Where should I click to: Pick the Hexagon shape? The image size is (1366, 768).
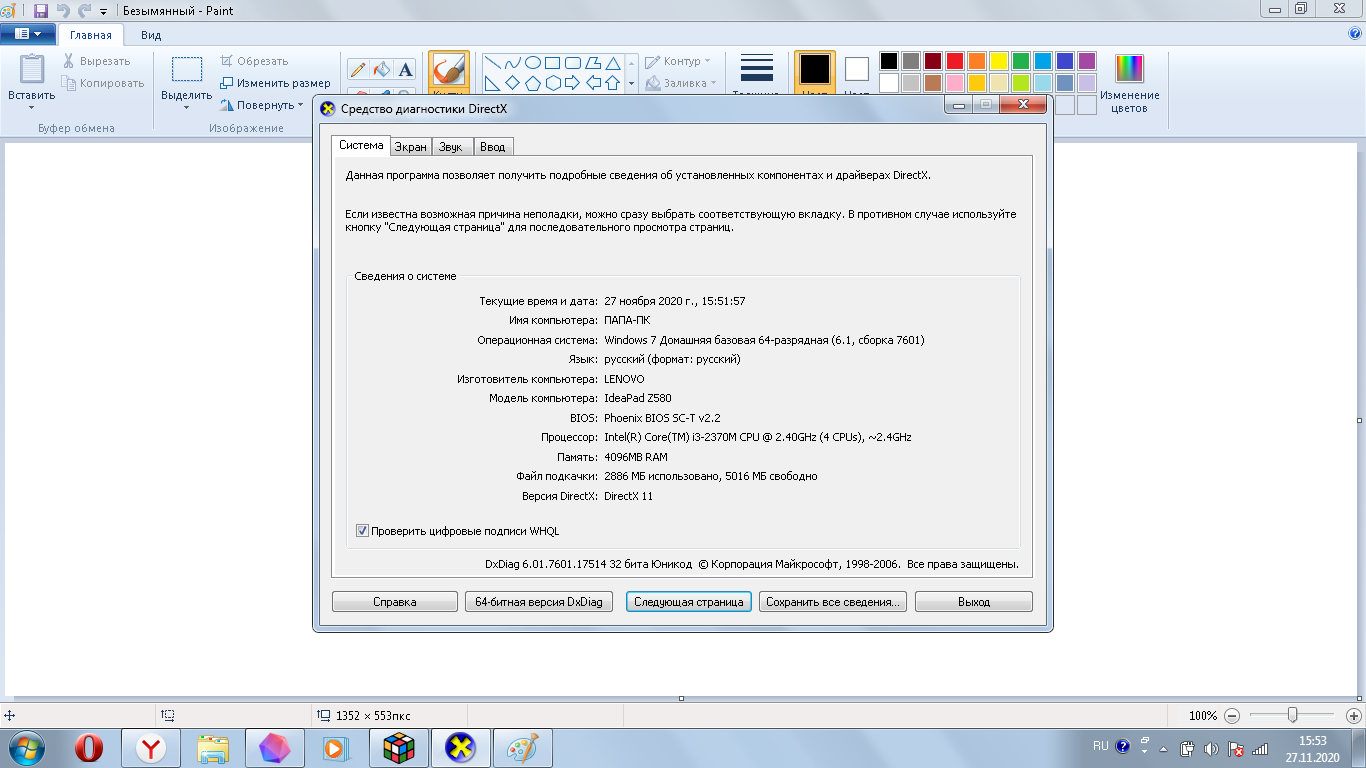click(x=552, y=82)
